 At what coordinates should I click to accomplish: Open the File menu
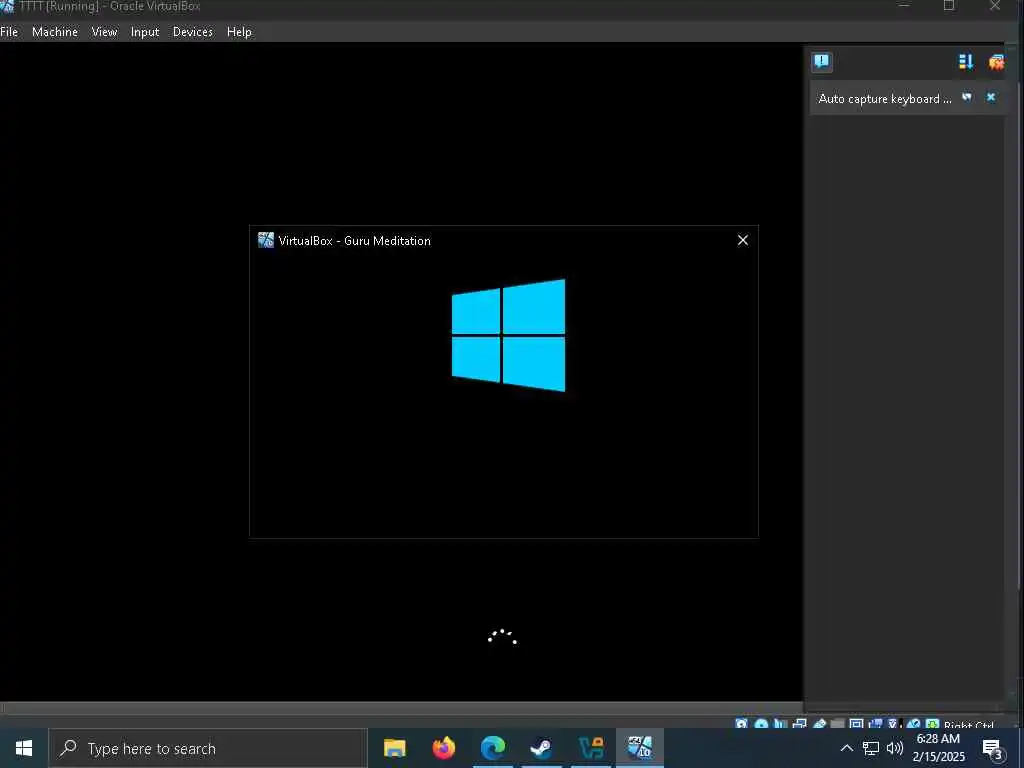9,31
